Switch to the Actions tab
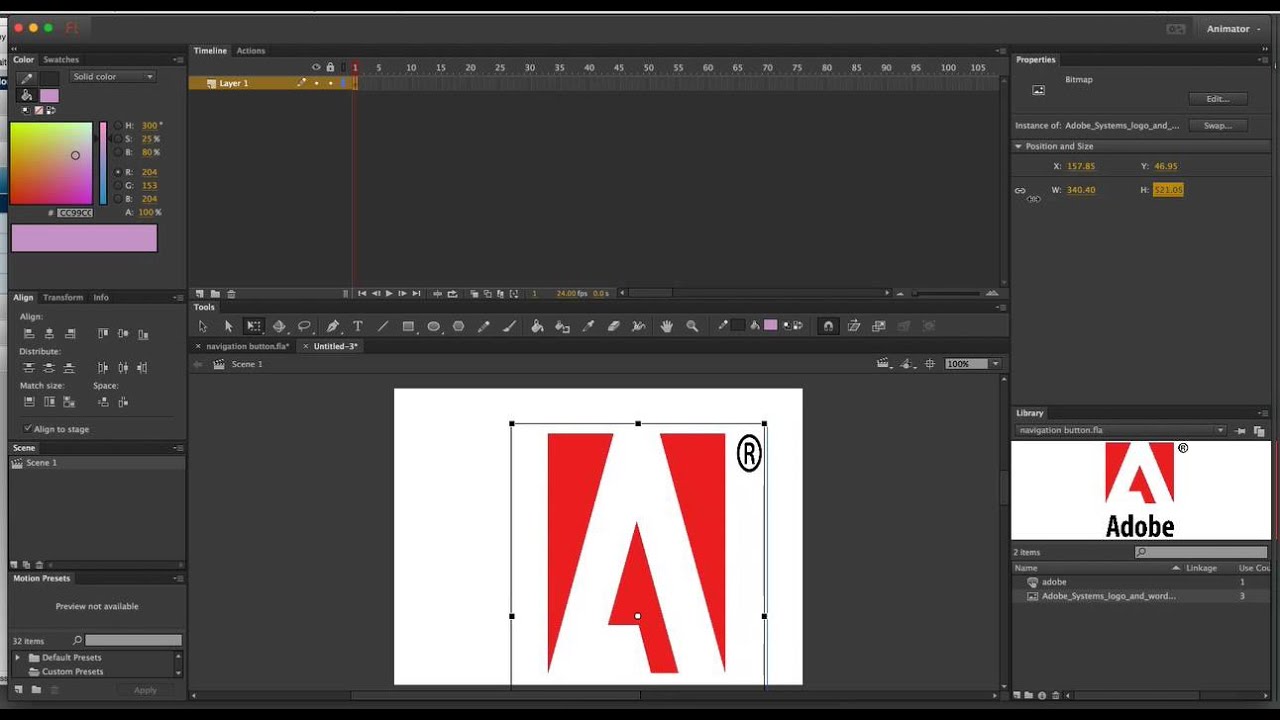 click(x=251, y=51)
